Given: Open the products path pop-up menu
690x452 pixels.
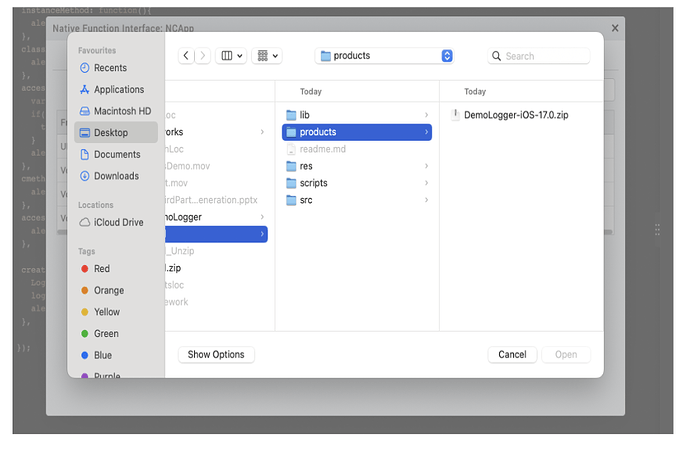Looking at the screenshot, I should (384, 56).
